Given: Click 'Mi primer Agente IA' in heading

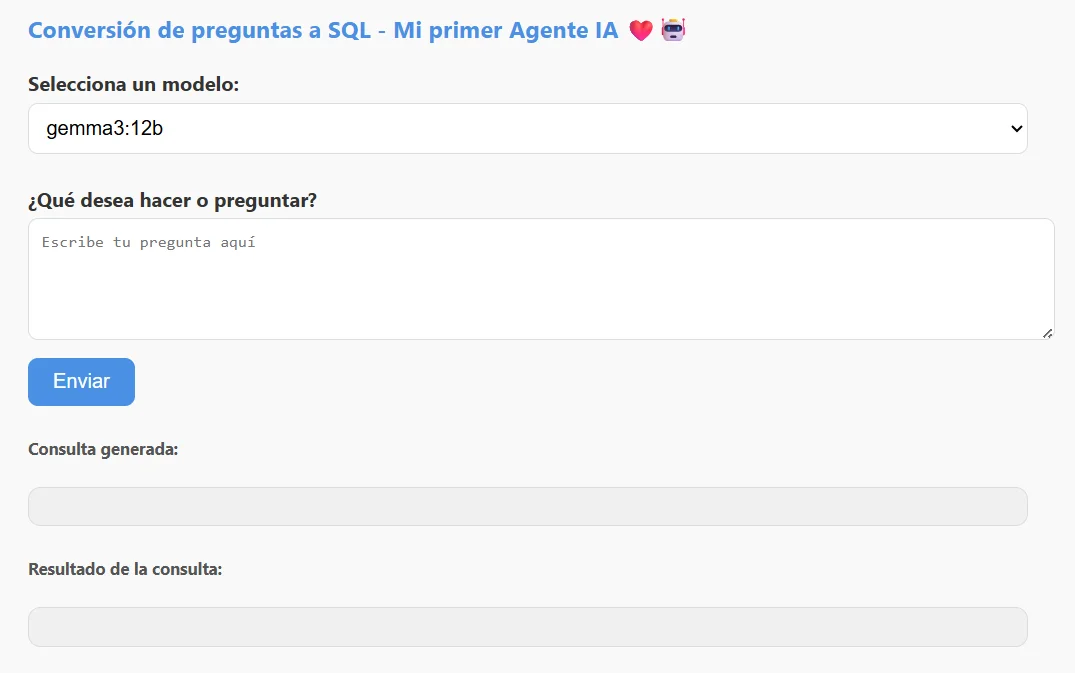Looking at the screenshot, I should point(506,31).
